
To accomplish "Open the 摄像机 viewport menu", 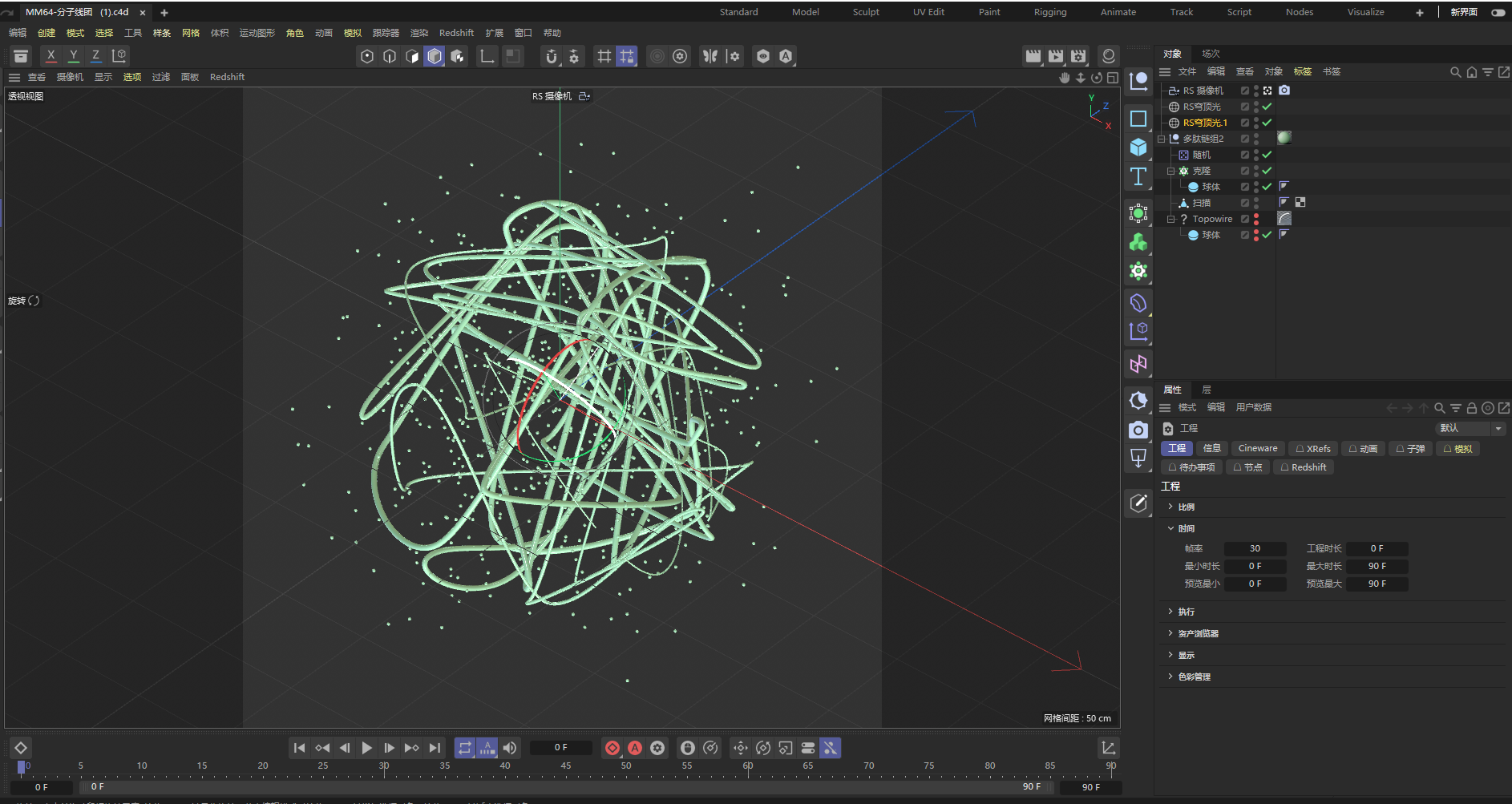I will [70, 77].
